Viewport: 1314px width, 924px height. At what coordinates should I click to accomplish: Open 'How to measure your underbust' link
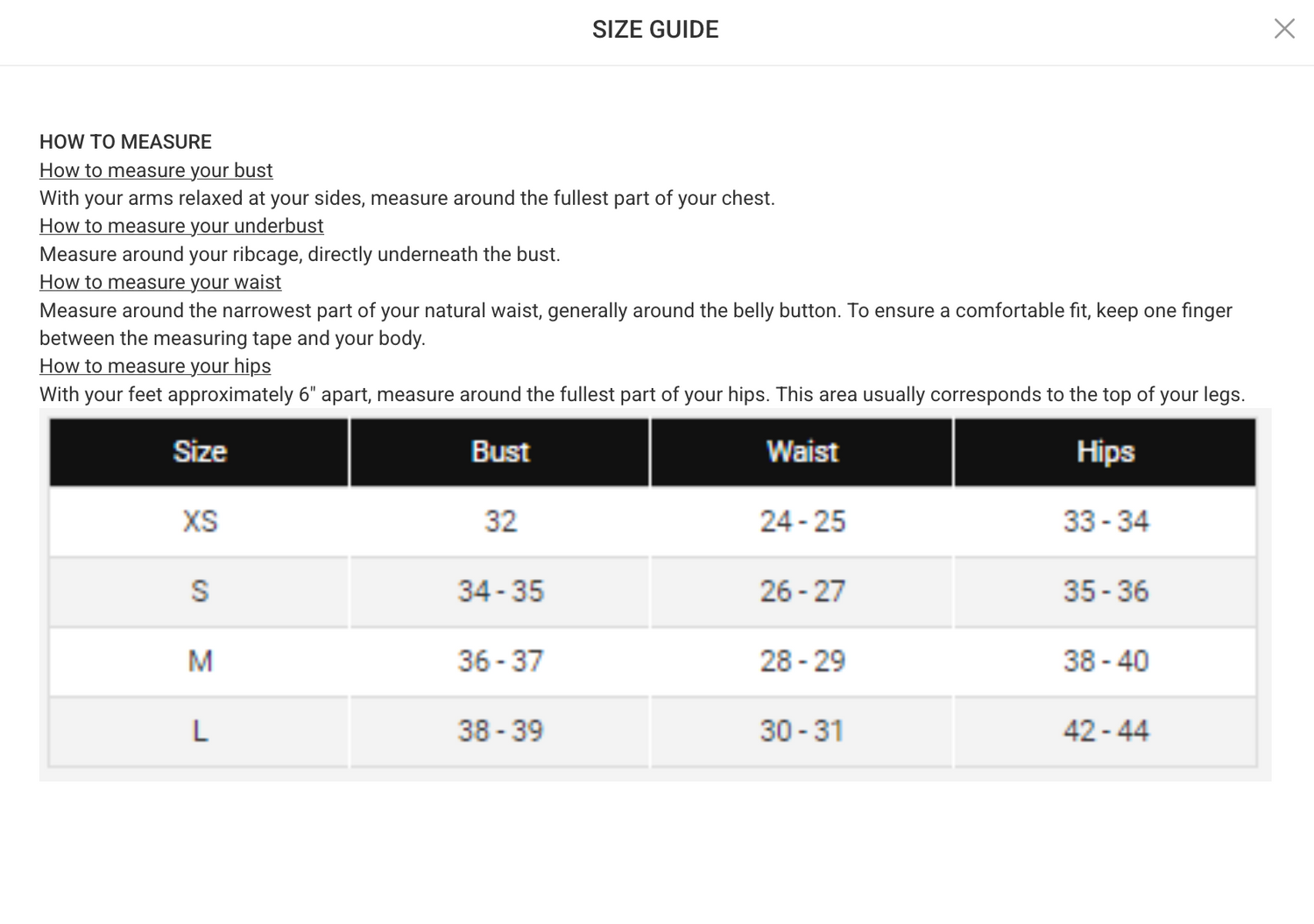point(181,226)
